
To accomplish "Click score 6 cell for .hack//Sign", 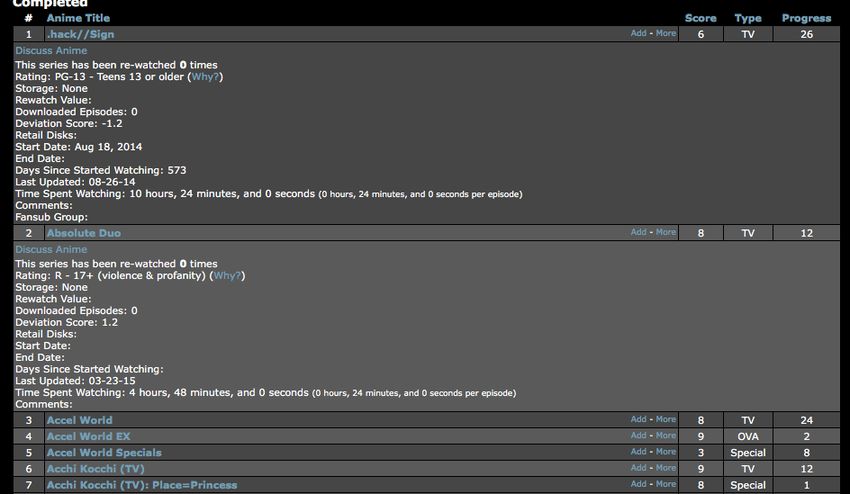I will point(700,34).
